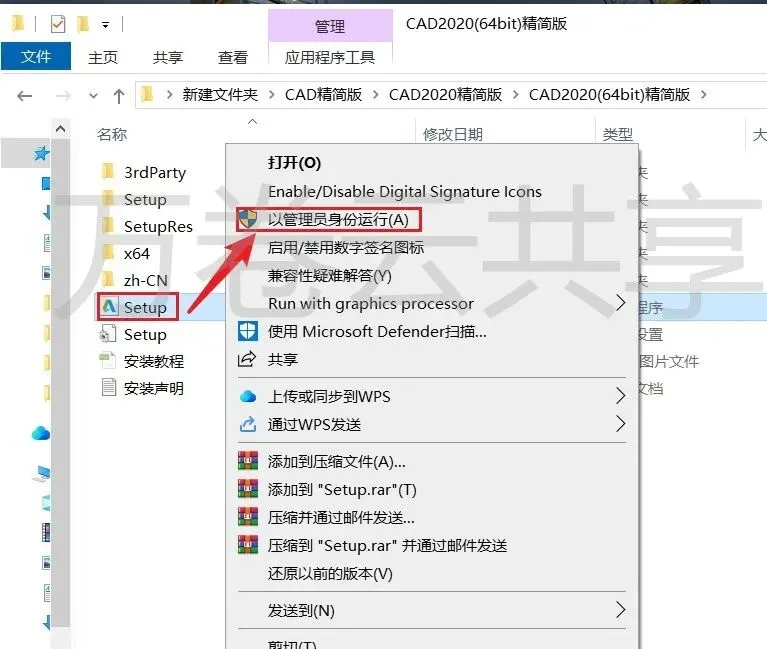Switch to the 共享 ribbon tab
The height and width of the screenshot is (649, 767).
(x=167, y=57)
